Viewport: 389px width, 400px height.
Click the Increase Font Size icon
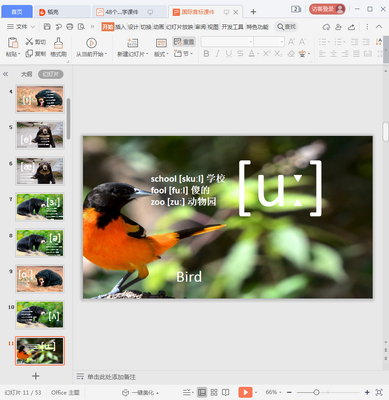click(x=291, y=42)
